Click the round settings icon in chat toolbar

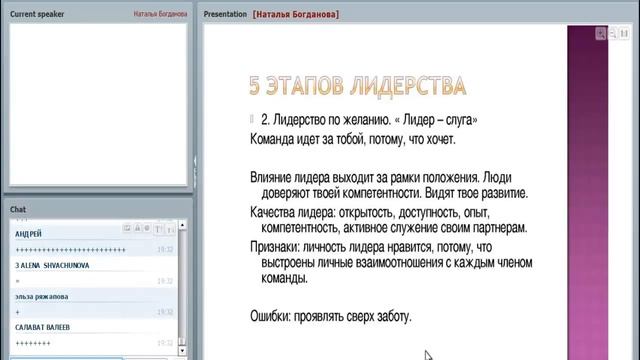click(x=147, y=228)
